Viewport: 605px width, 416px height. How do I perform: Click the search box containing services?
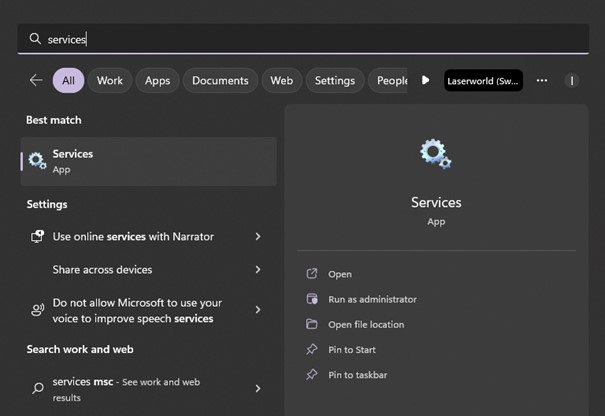[300, 39]
